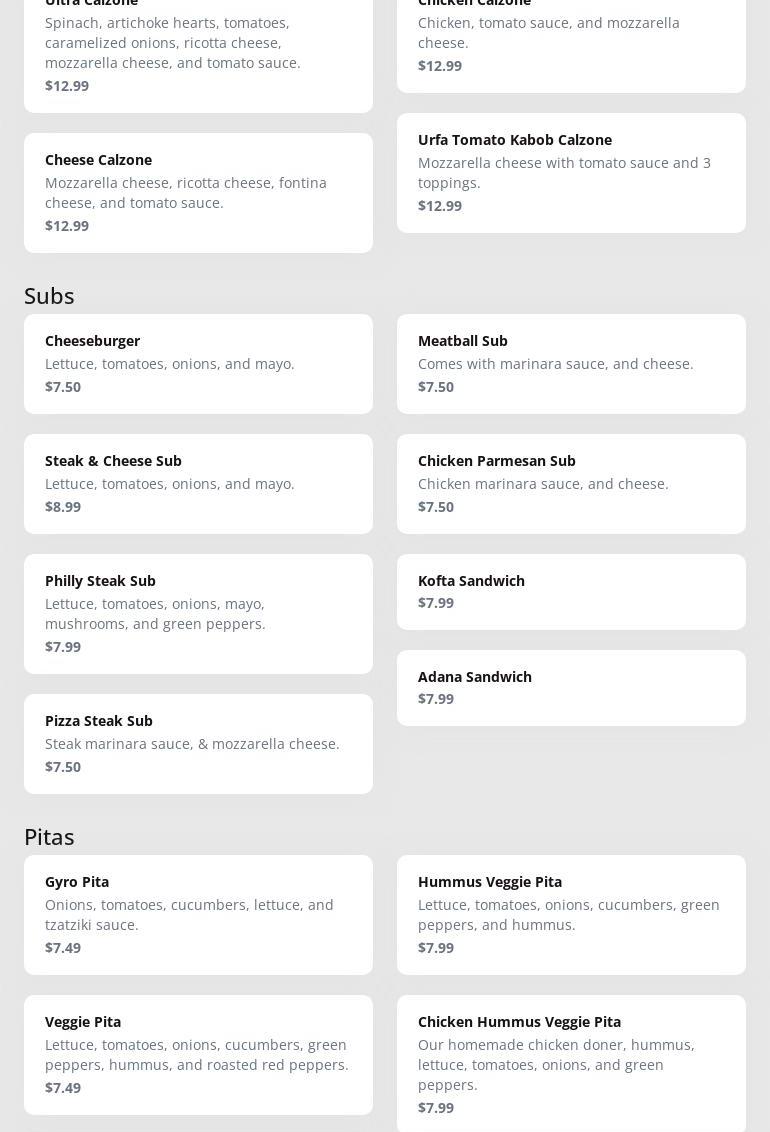Open the Ultra Calzone menu item

click(x=198, y=50)
